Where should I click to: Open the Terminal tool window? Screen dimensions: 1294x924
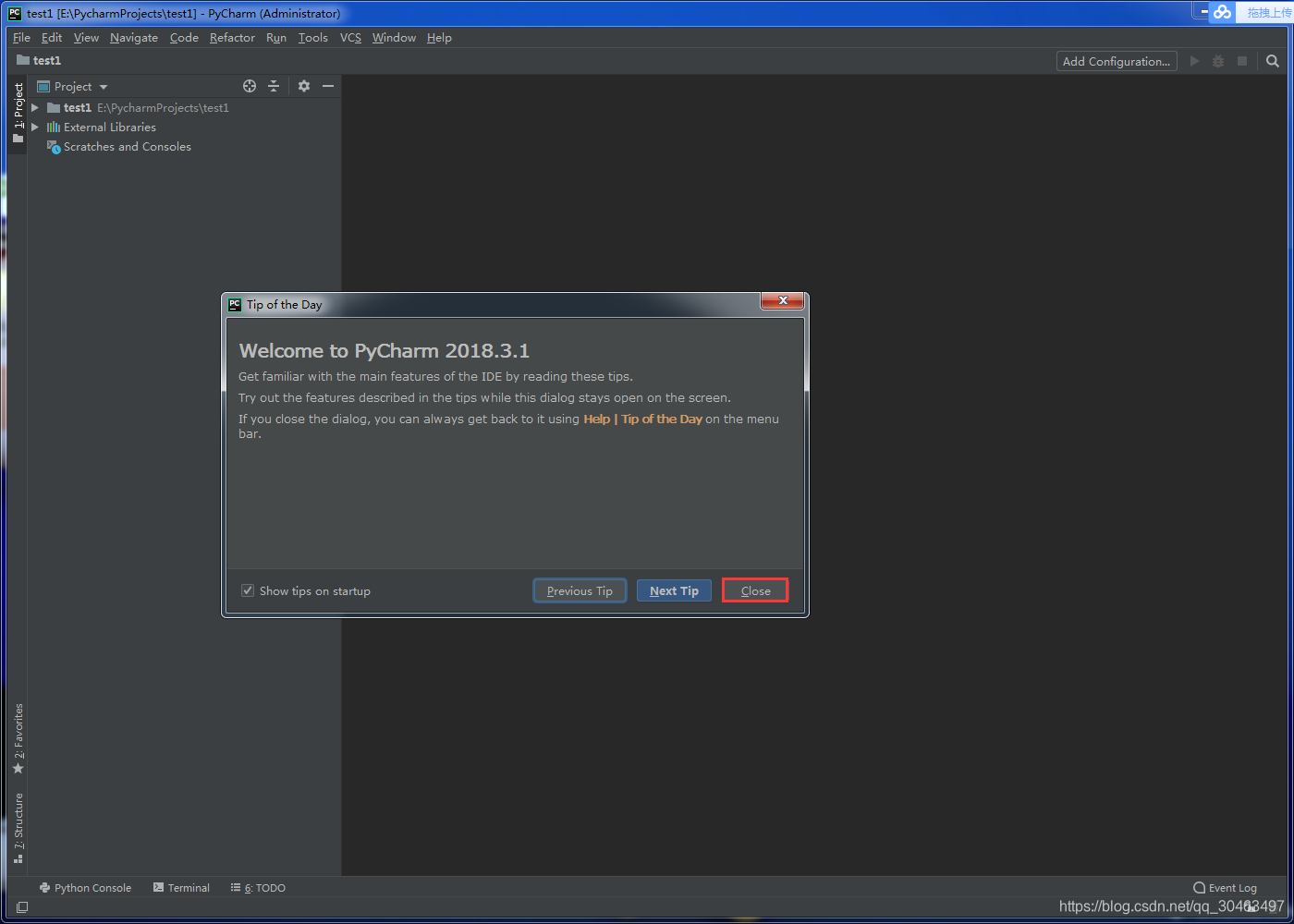(181, 888)
